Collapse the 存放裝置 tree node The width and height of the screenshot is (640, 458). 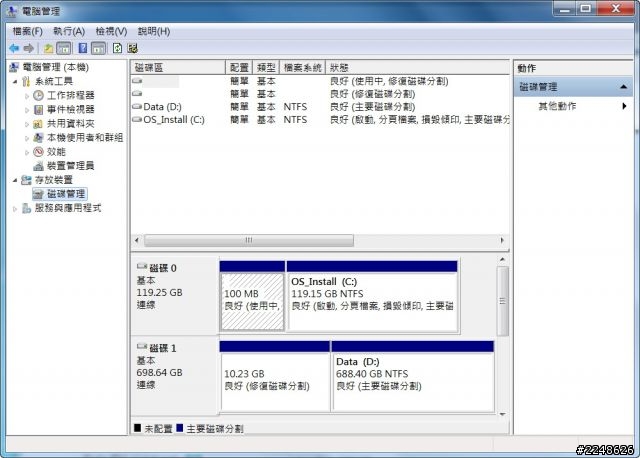[x=15, y=180]
